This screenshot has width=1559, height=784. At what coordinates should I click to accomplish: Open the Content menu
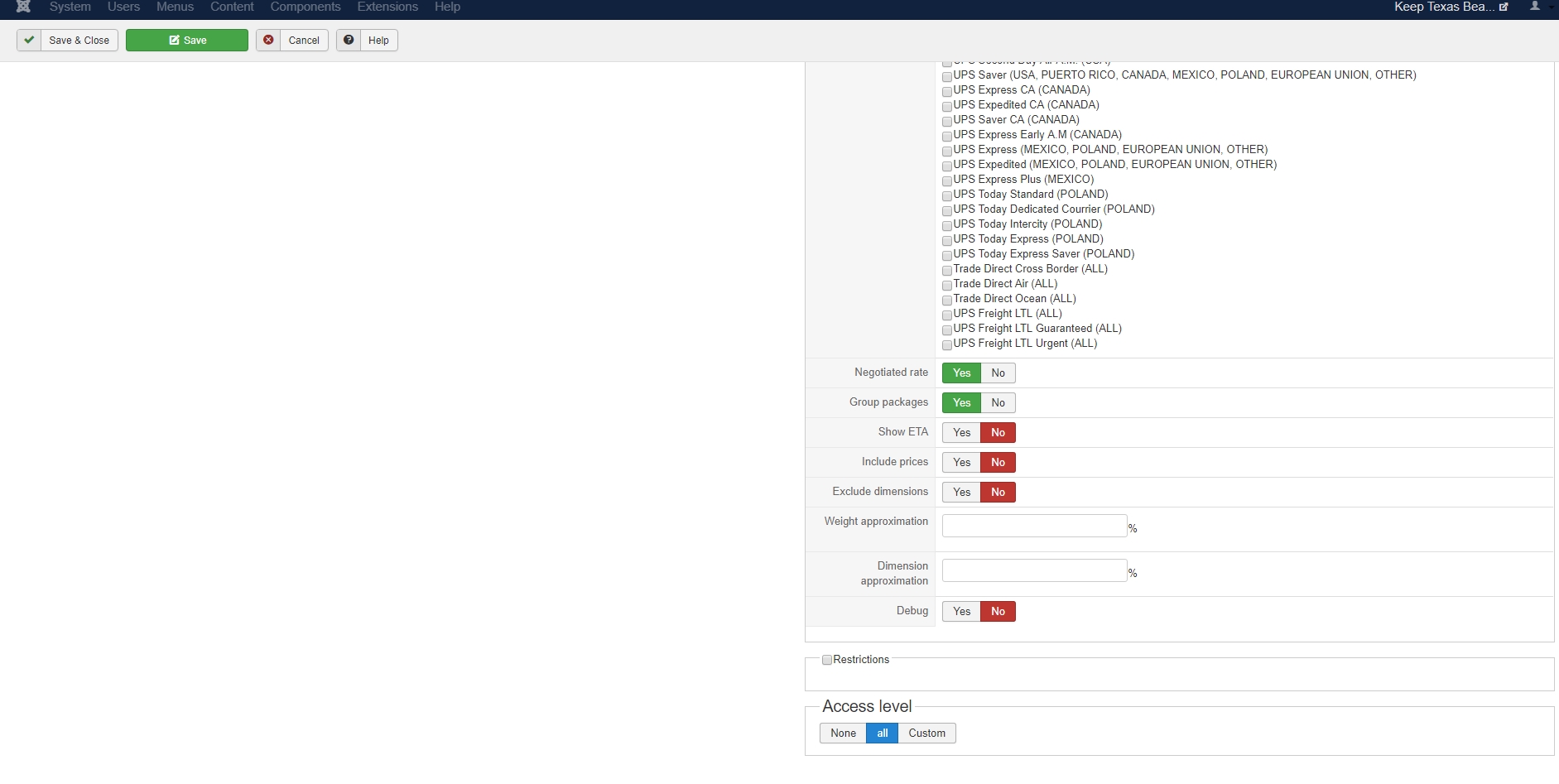tap(232, 7)
